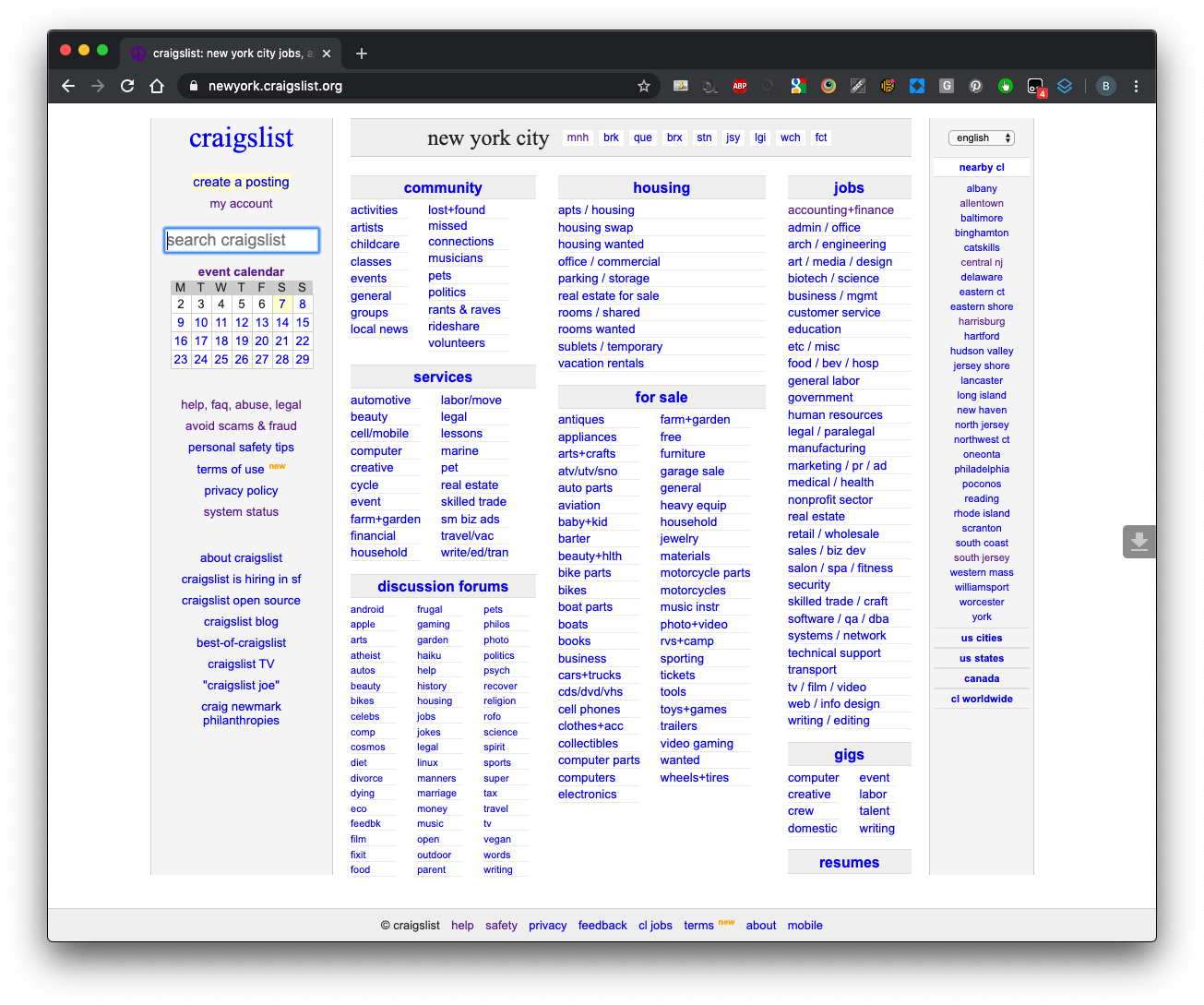
Task: Open create a posting link
Action: 241,182
